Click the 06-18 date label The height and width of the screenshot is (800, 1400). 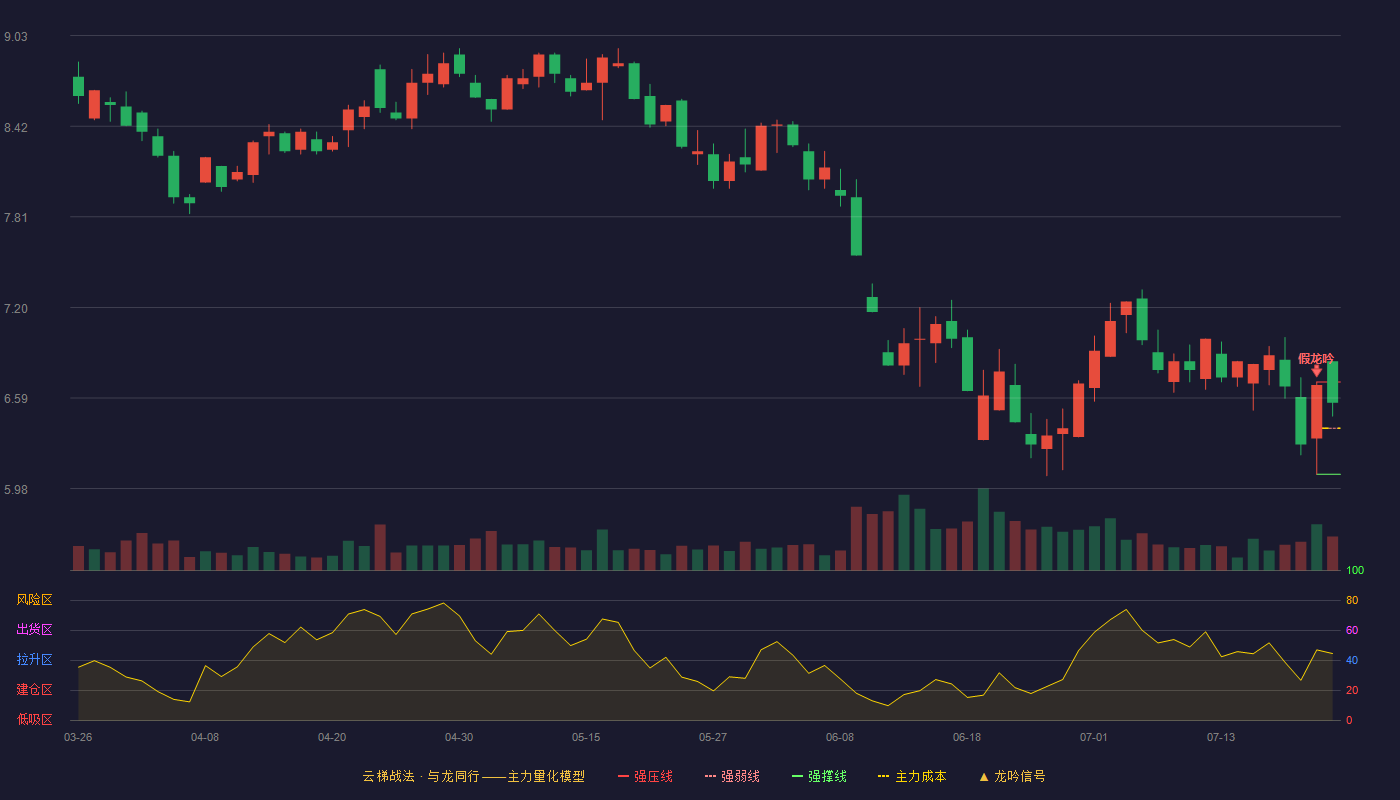coord(967,737)
